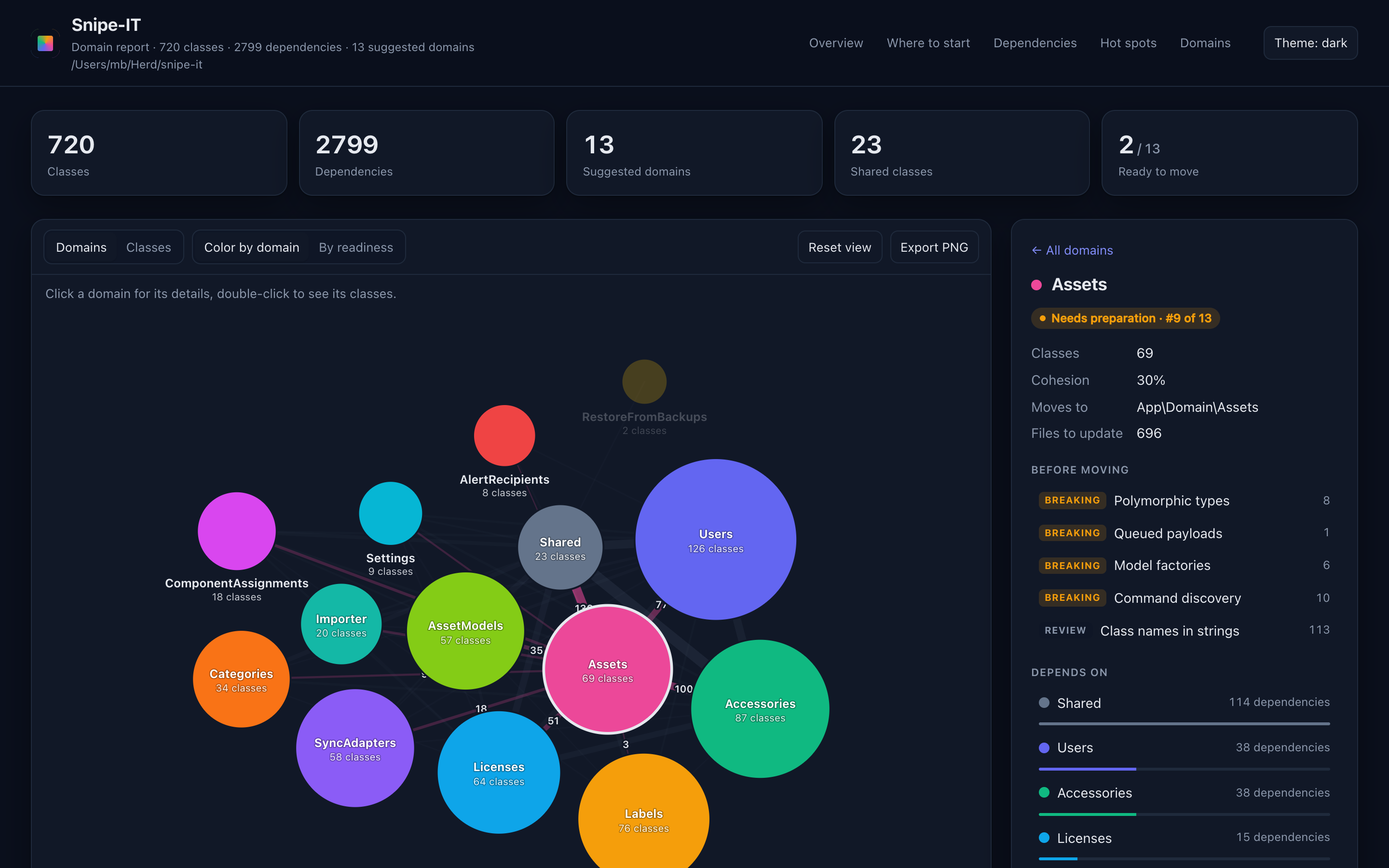
Task: Select the Accessories domain bubble
Action: tap(760, 709)
